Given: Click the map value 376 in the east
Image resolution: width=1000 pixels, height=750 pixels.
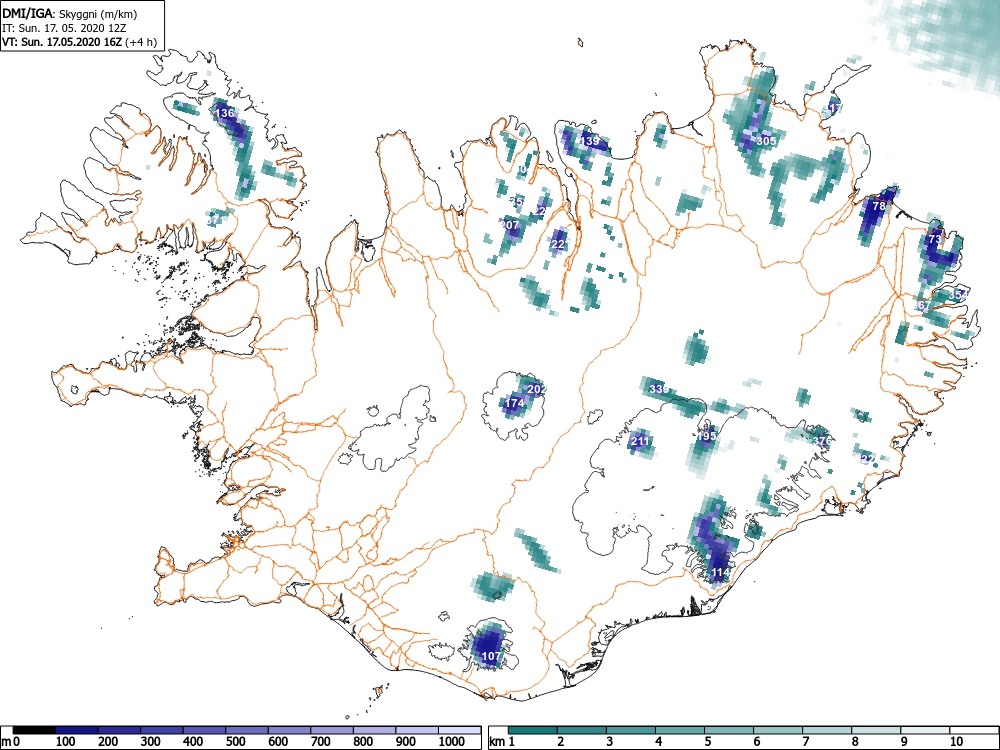Looking at the screenshot, I should tap(823, 441).
